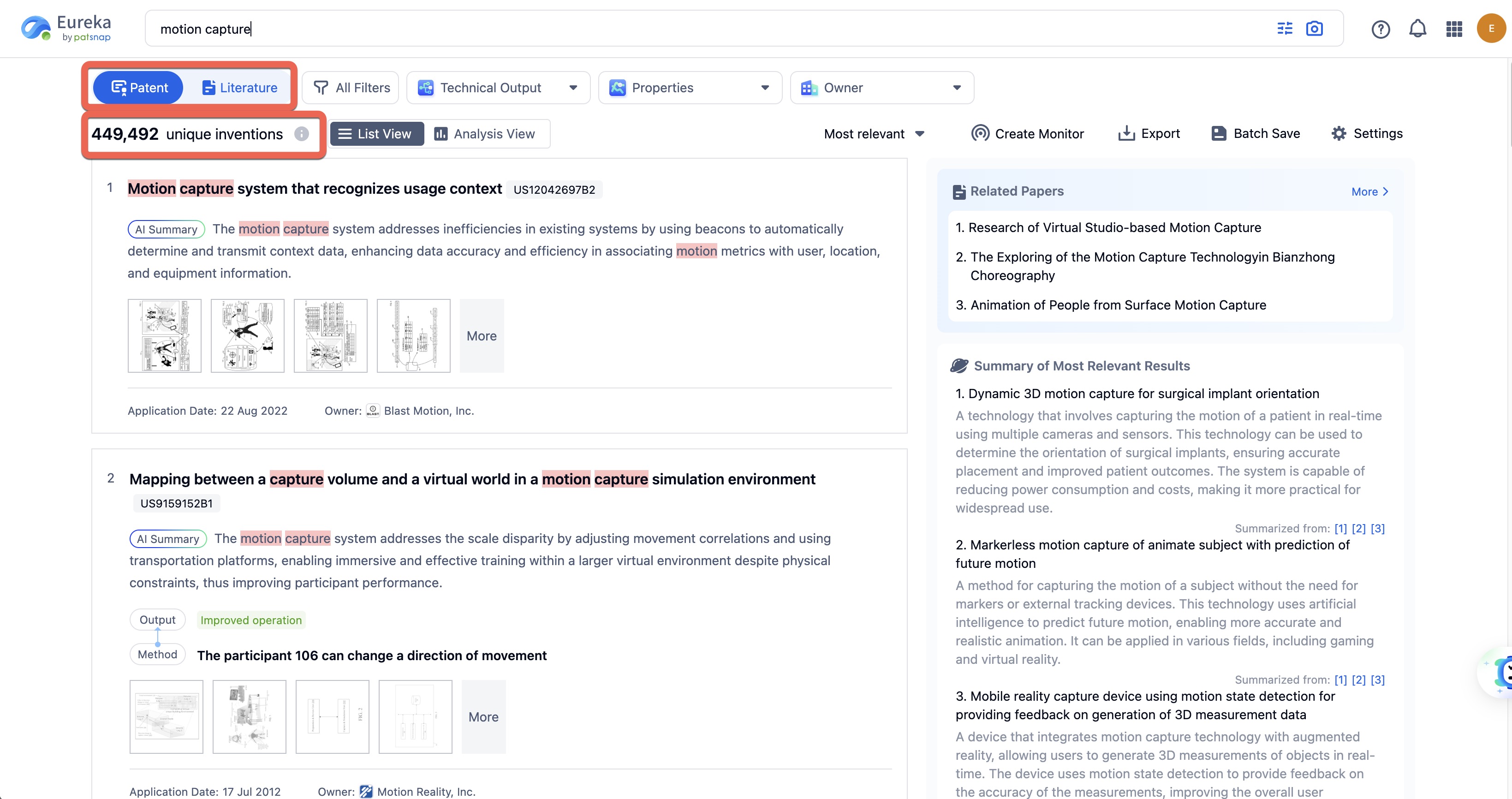Switch to Analysis View
This screenshot has width=1512, height=799.
click(485, 134)
